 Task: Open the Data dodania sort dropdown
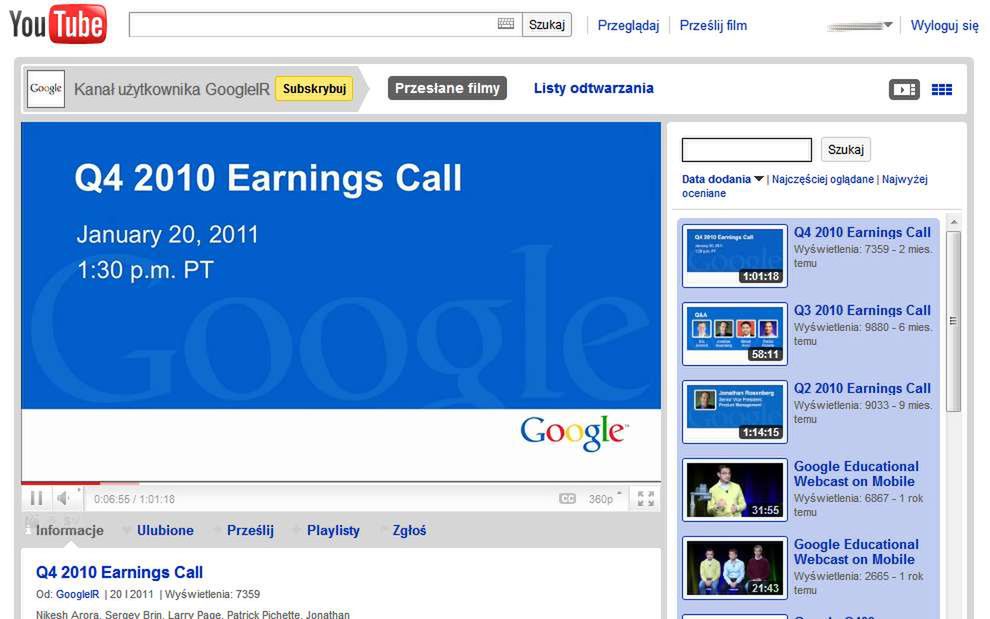[x=722, y=179]
